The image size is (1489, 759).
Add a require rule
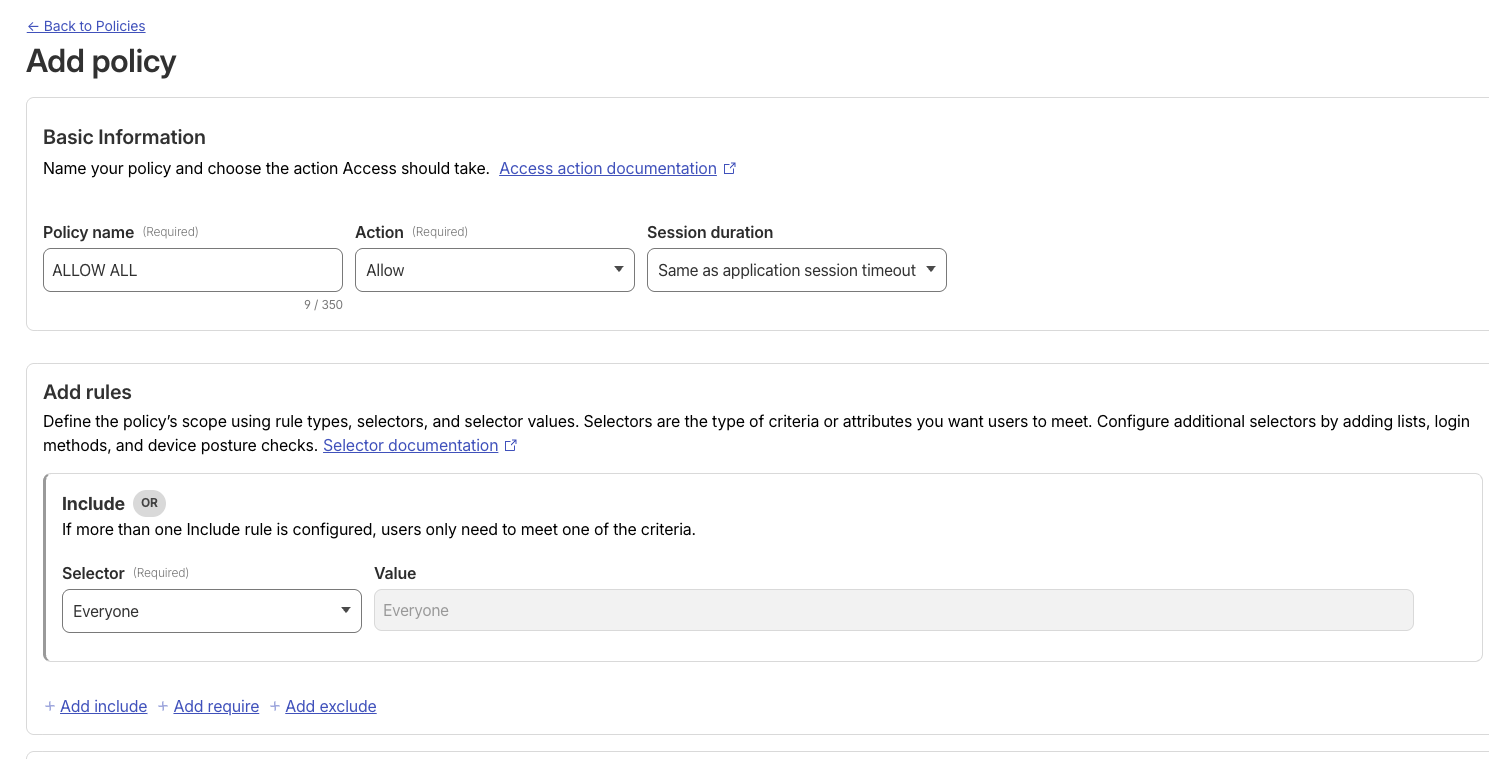[x=216, y=706]
